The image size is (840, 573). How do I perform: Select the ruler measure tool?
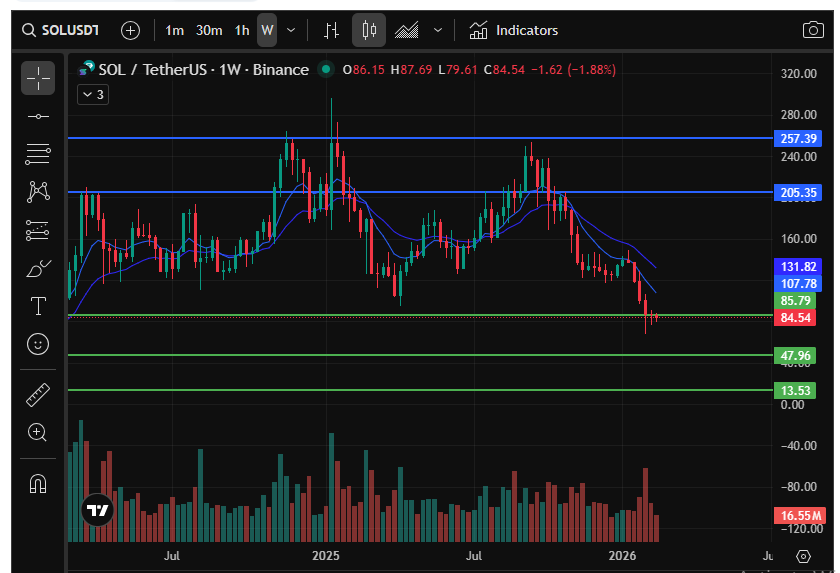[x=38, y=395]
